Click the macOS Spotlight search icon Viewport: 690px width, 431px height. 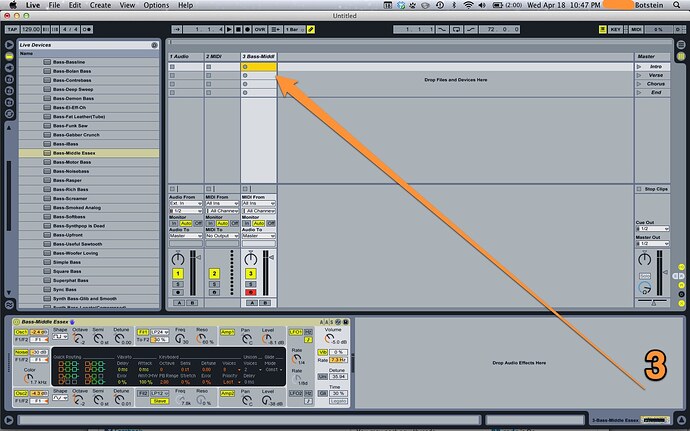677,5
